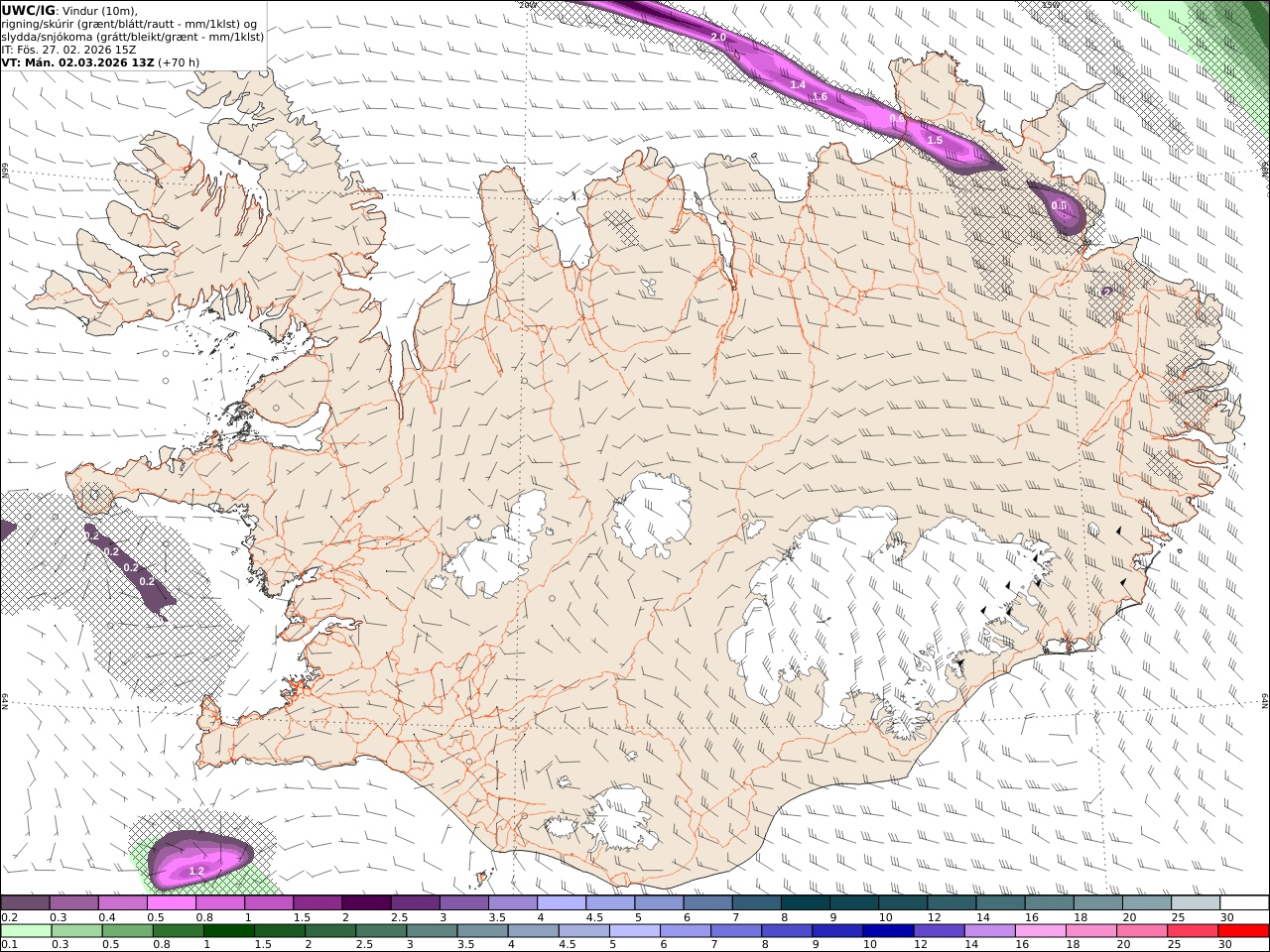Click the '1.4' contour label on the snow band

(x=798, y=85)
